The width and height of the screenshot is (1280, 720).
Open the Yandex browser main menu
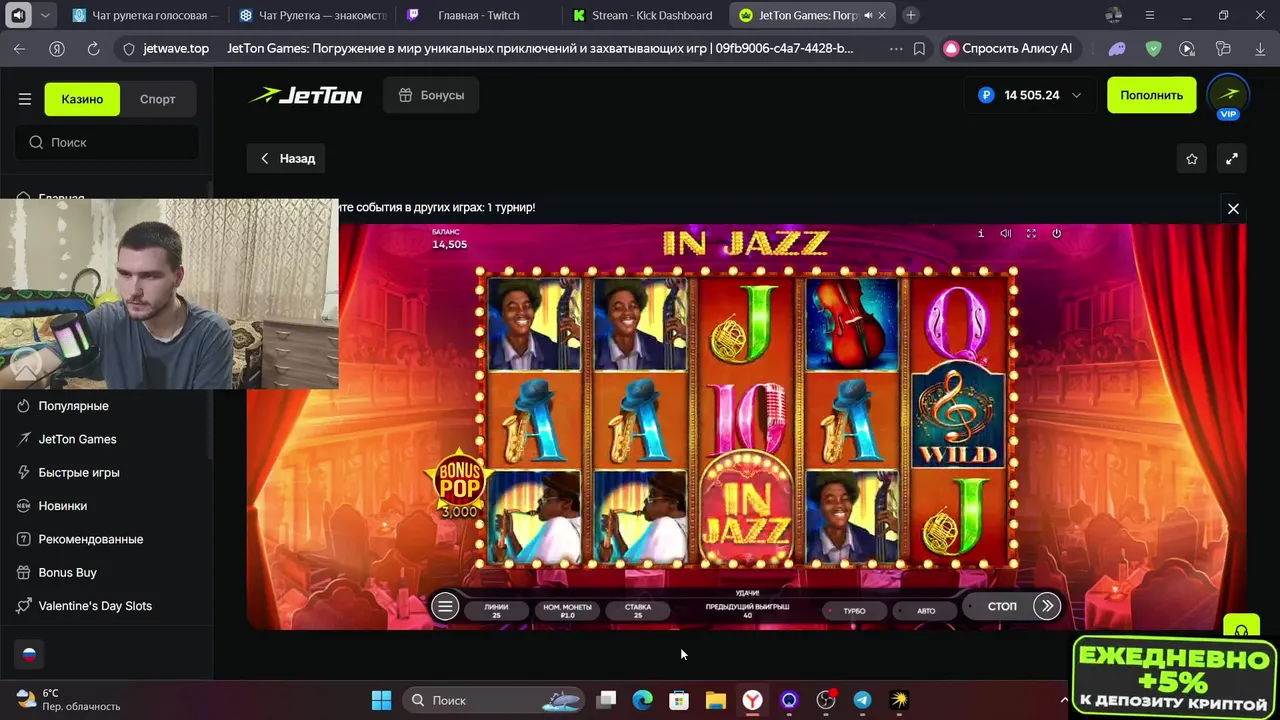[1150, 15]
